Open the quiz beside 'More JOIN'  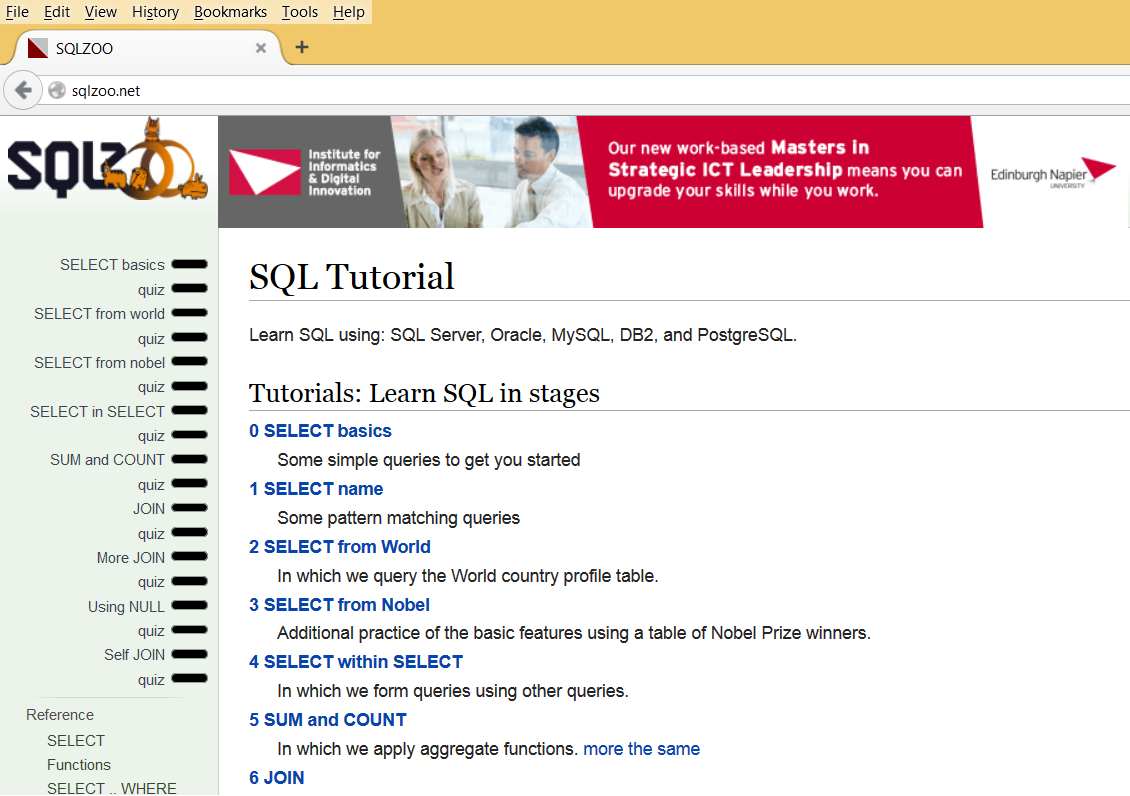pos(150,581)
